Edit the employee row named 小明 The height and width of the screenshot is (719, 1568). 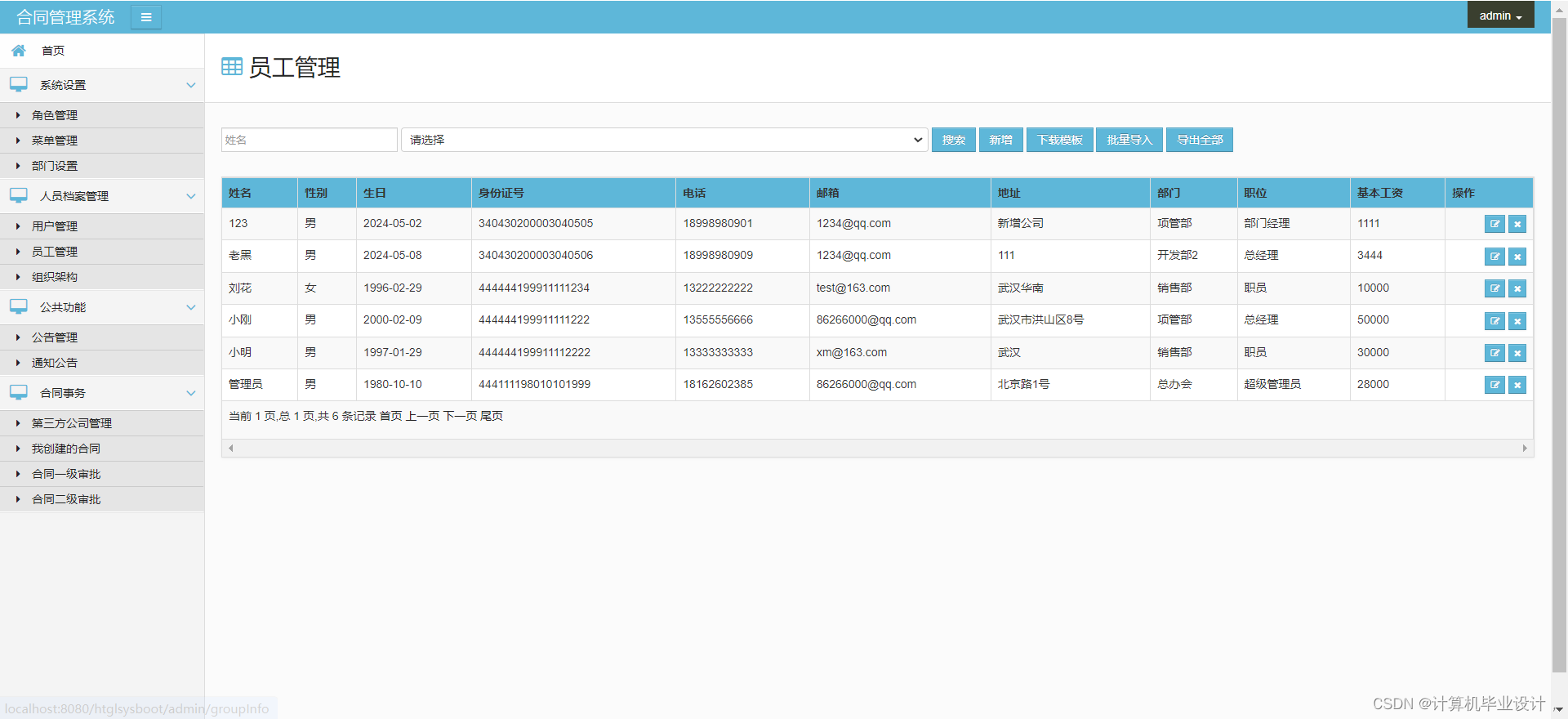click(x=1494, y=353)
